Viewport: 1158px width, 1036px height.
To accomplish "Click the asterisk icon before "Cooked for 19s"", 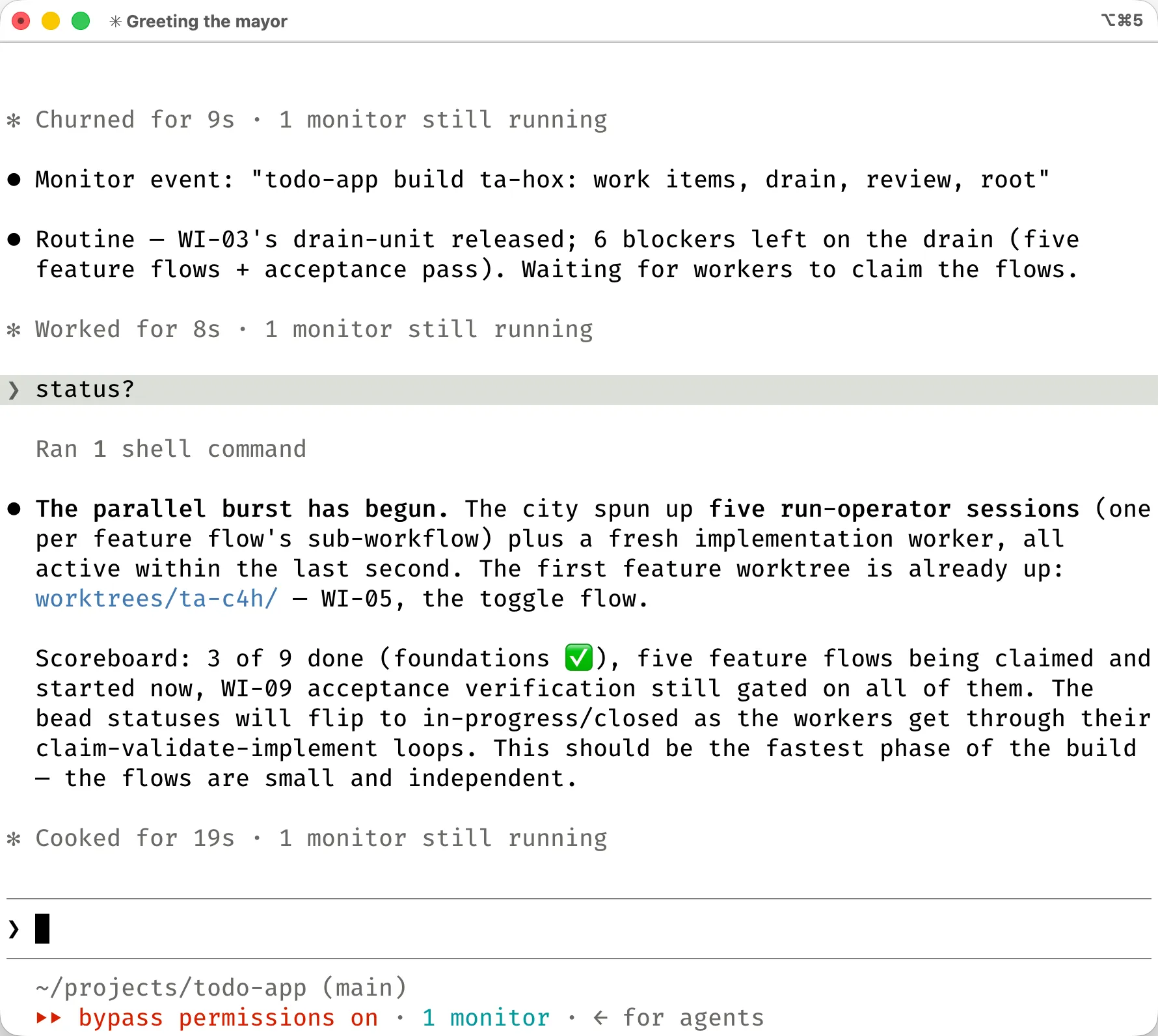I will (x=14, y=839).
